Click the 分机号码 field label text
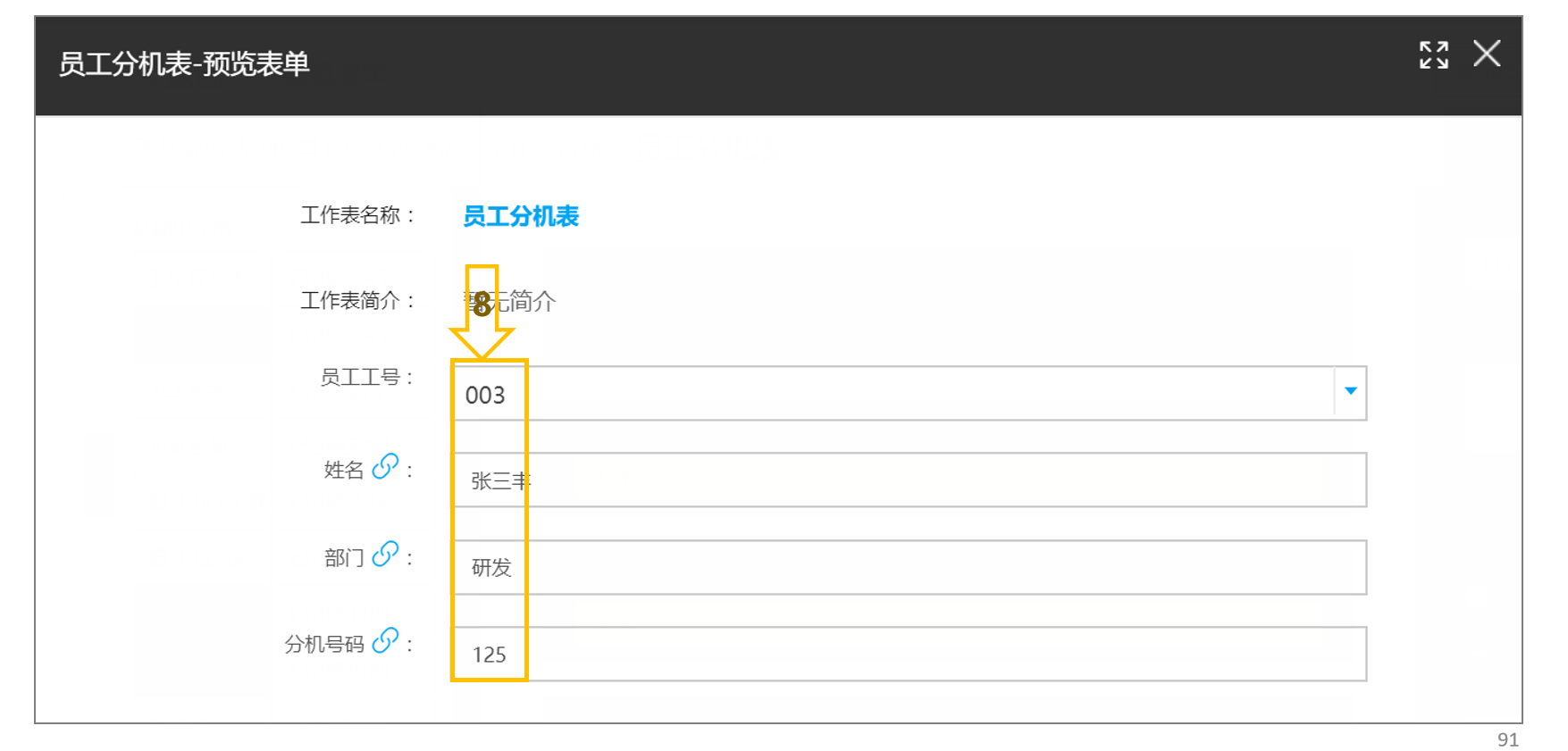1568x751 pixels. click(324, 644)
